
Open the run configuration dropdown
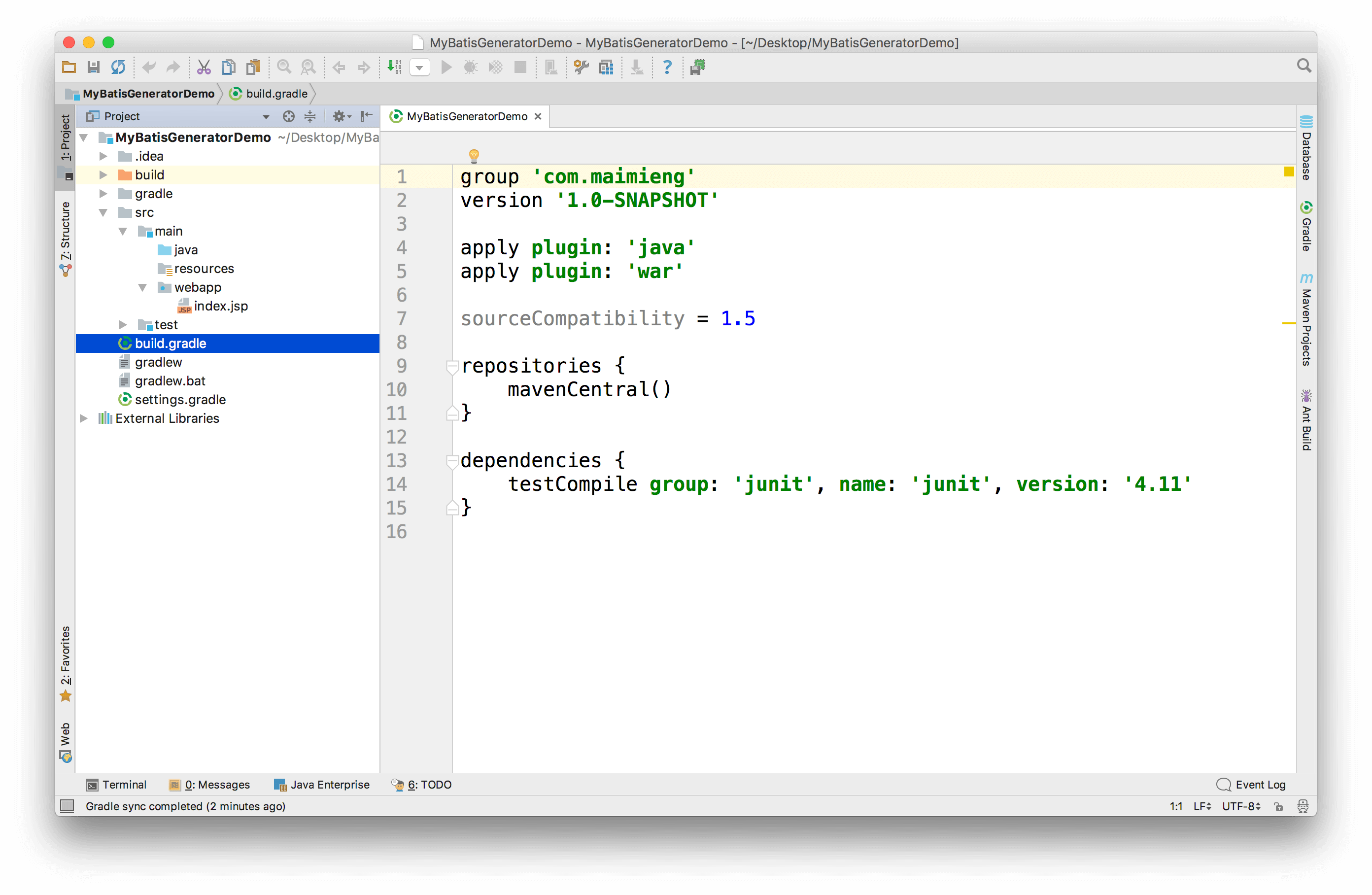pos(420,68)
